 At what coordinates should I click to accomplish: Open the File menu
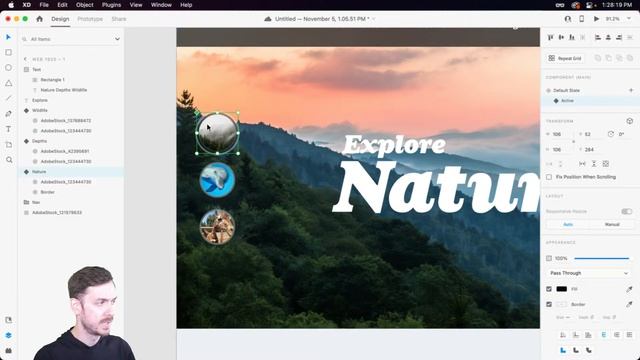(44, 5)
